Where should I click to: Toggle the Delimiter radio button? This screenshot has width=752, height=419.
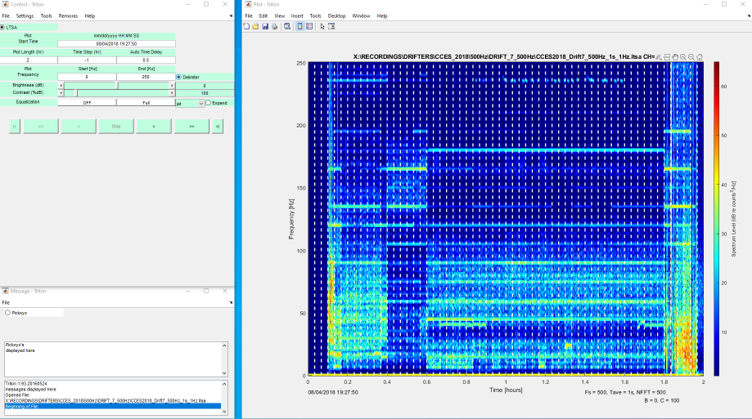pyautogui.click(x=179, y=77)
